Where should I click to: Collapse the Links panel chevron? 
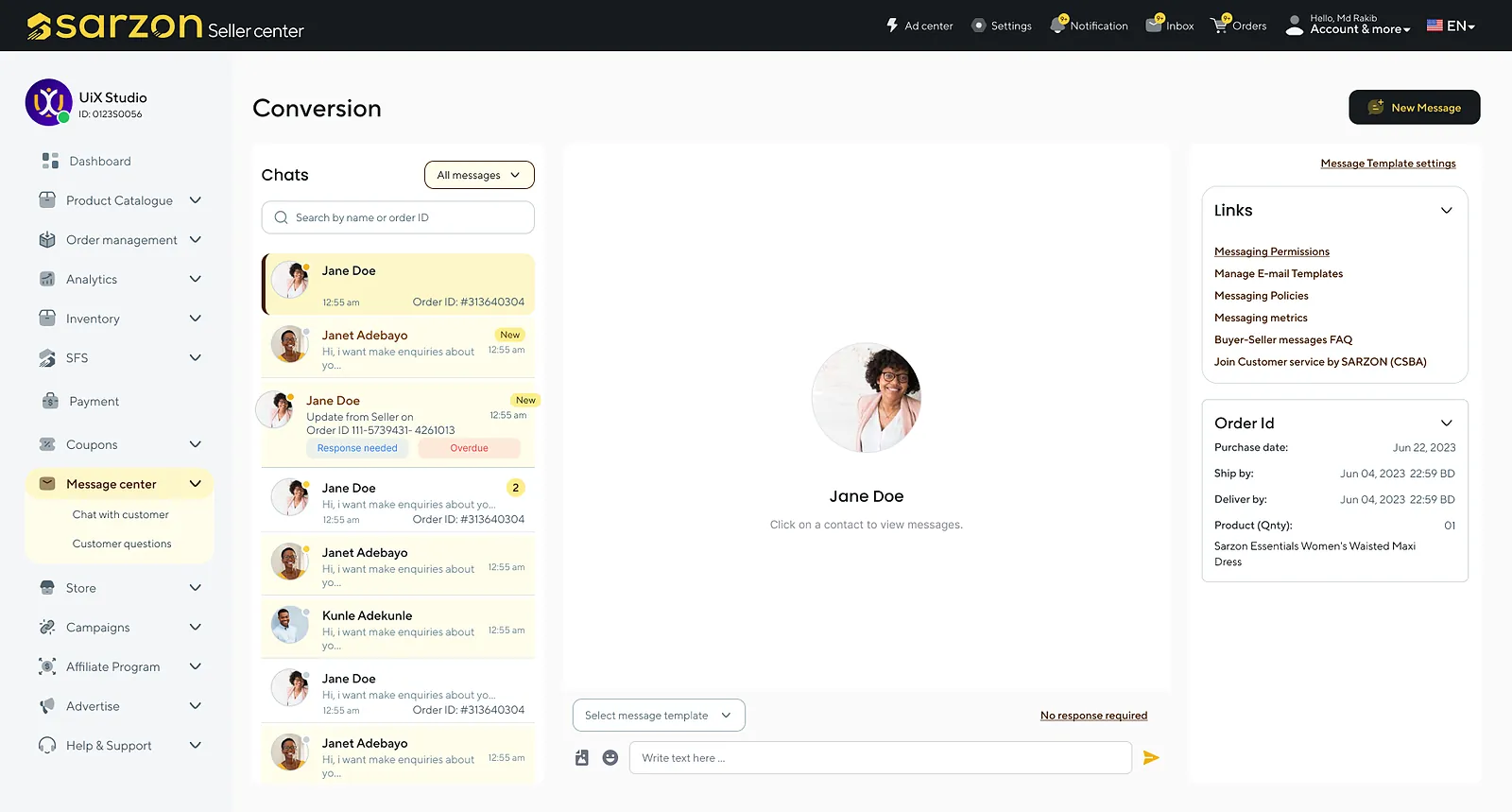[x=1446, y=210]
